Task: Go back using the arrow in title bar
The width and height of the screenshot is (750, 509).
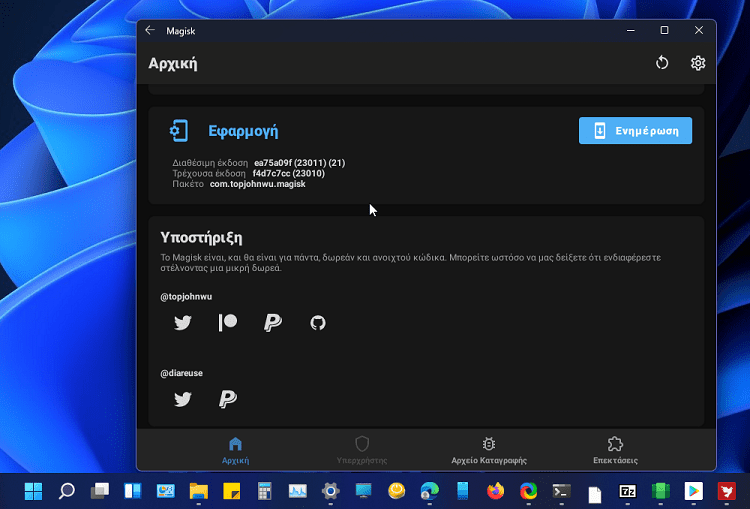Action: coord(150,31)
